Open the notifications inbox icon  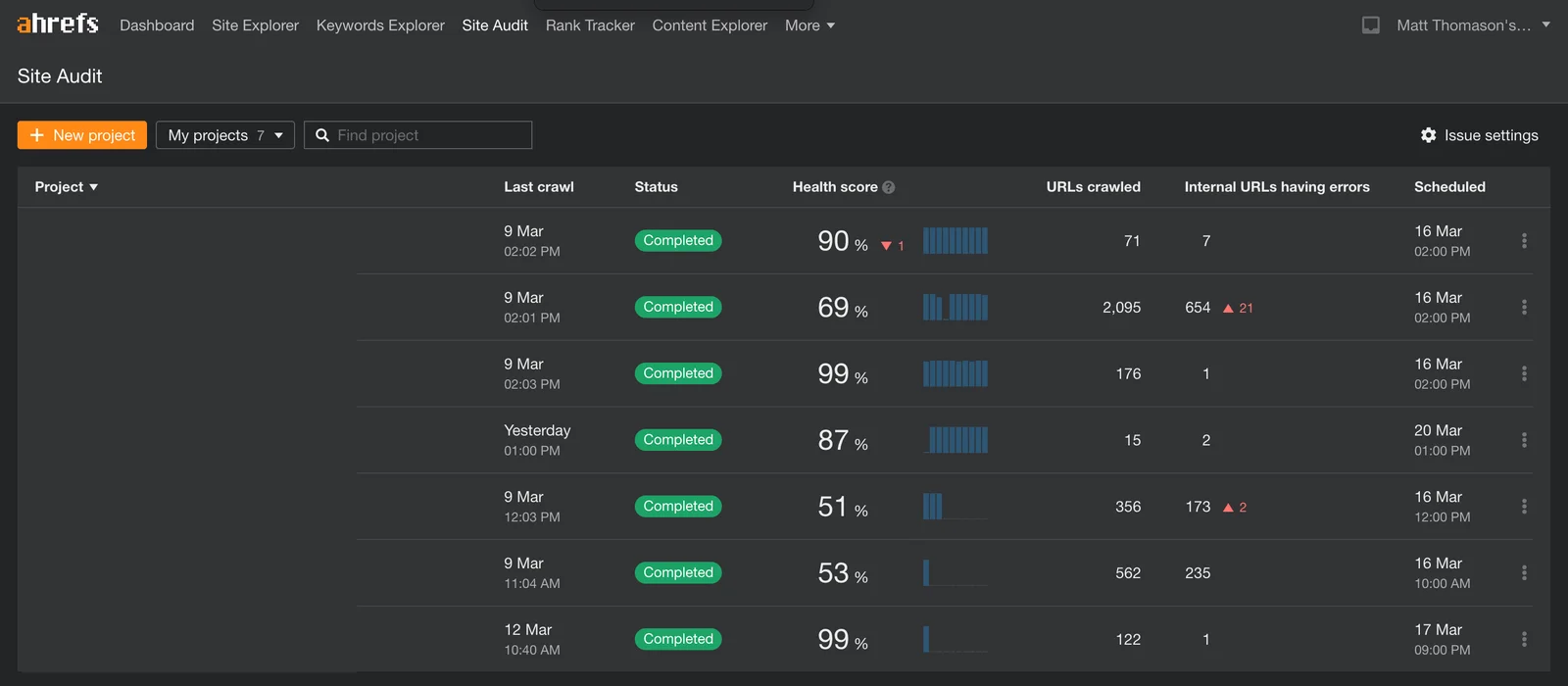[x=1371, y=25]
